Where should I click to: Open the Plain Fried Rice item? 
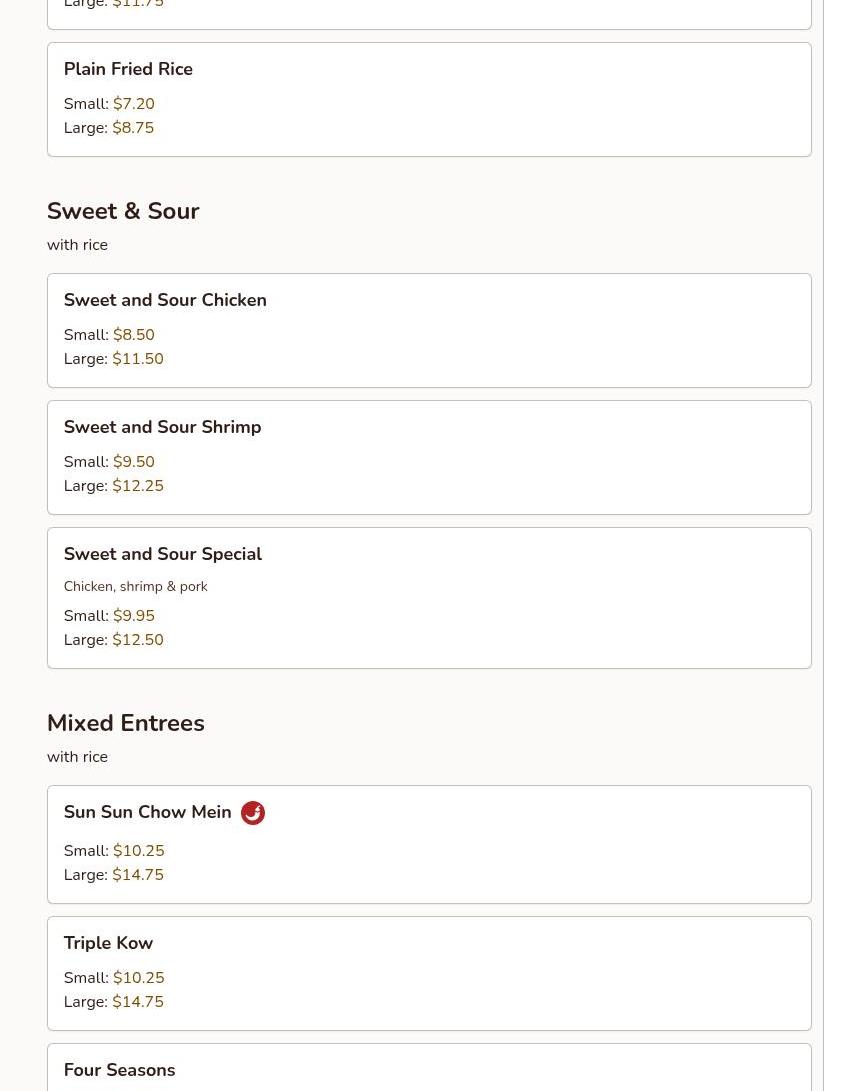[x=128, y=70]
